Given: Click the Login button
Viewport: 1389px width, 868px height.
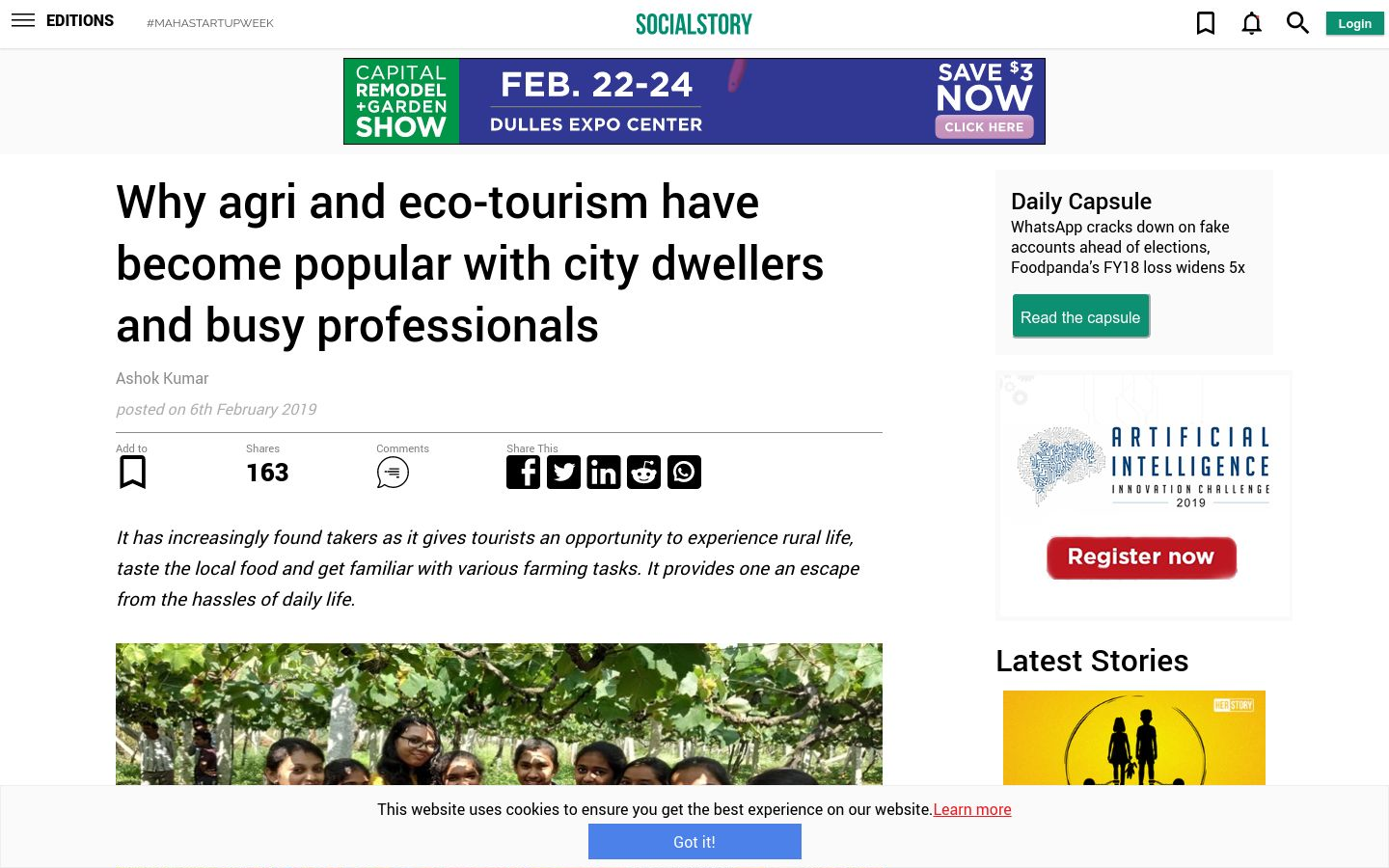Looking at the screenshot, I should pos(1354,23).
